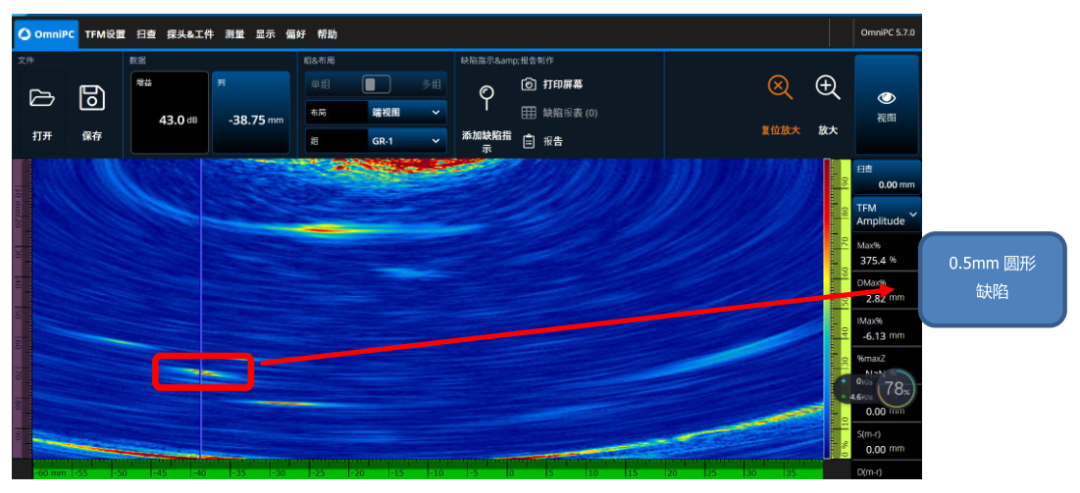Click the 视图 eye button
1080x493 pixels.
pos(886,104)
